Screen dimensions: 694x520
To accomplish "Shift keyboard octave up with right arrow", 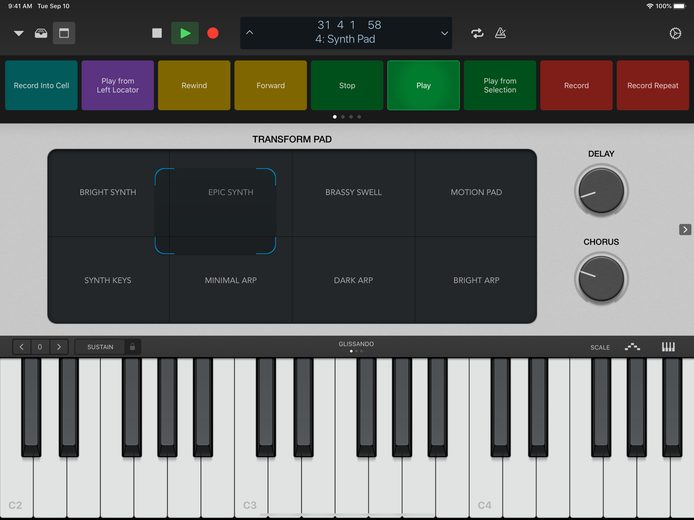I will (x=59, y=347).
